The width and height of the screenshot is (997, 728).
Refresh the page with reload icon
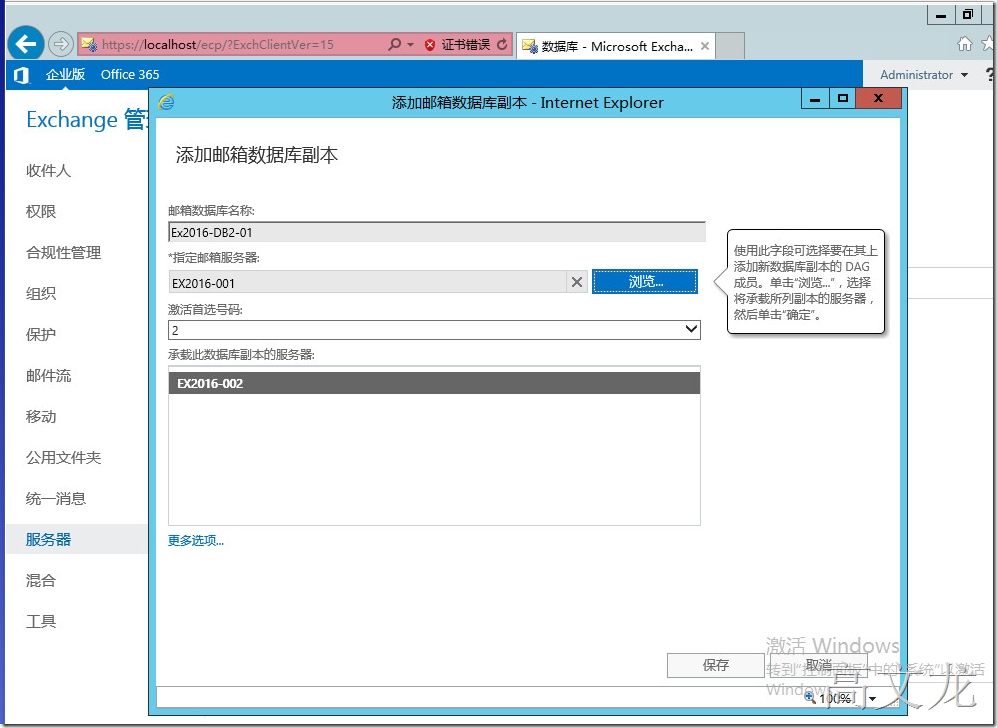(502, 45)
